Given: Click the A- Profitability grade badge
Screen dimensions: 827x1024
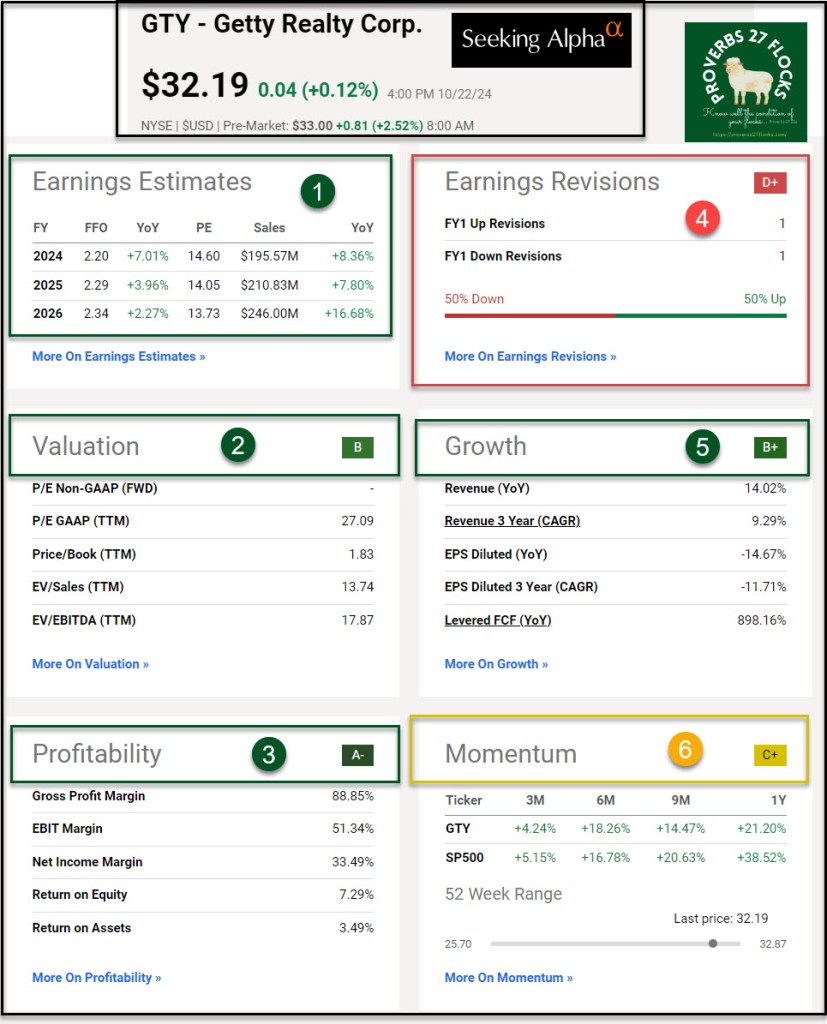Looking at the screenshot, I should [357, 755].
